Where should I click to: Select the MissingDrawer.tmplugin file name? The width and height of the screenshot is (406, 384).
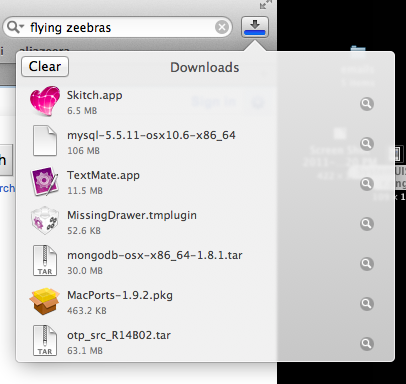[x=132, y=216]
